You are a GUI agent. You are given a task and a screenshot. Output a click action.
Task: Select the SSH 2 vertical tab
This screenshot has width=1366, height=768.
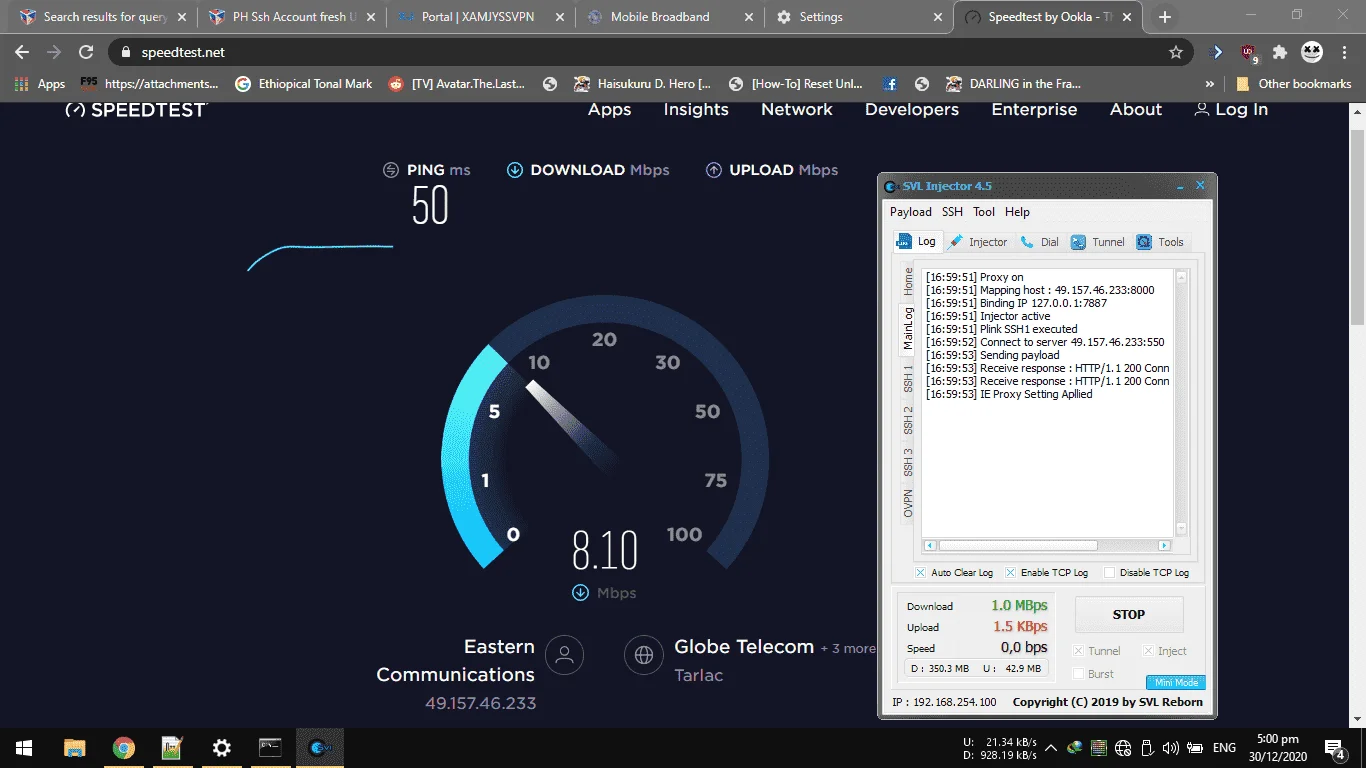pyautogui.click(x=908, y=420)
